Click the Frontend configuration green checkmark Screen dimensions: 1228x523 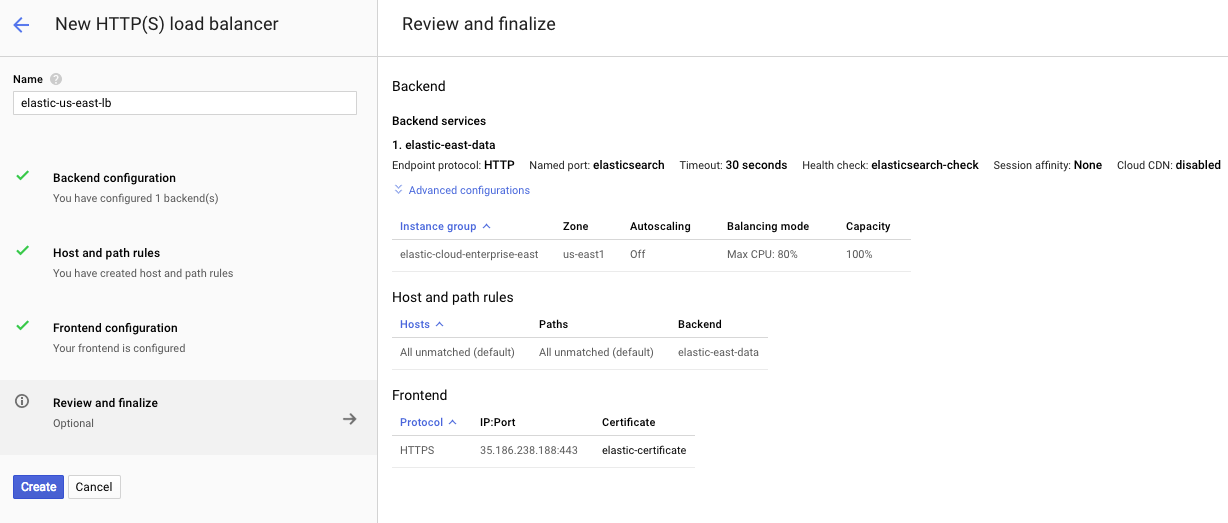click(x=22, y=326)
